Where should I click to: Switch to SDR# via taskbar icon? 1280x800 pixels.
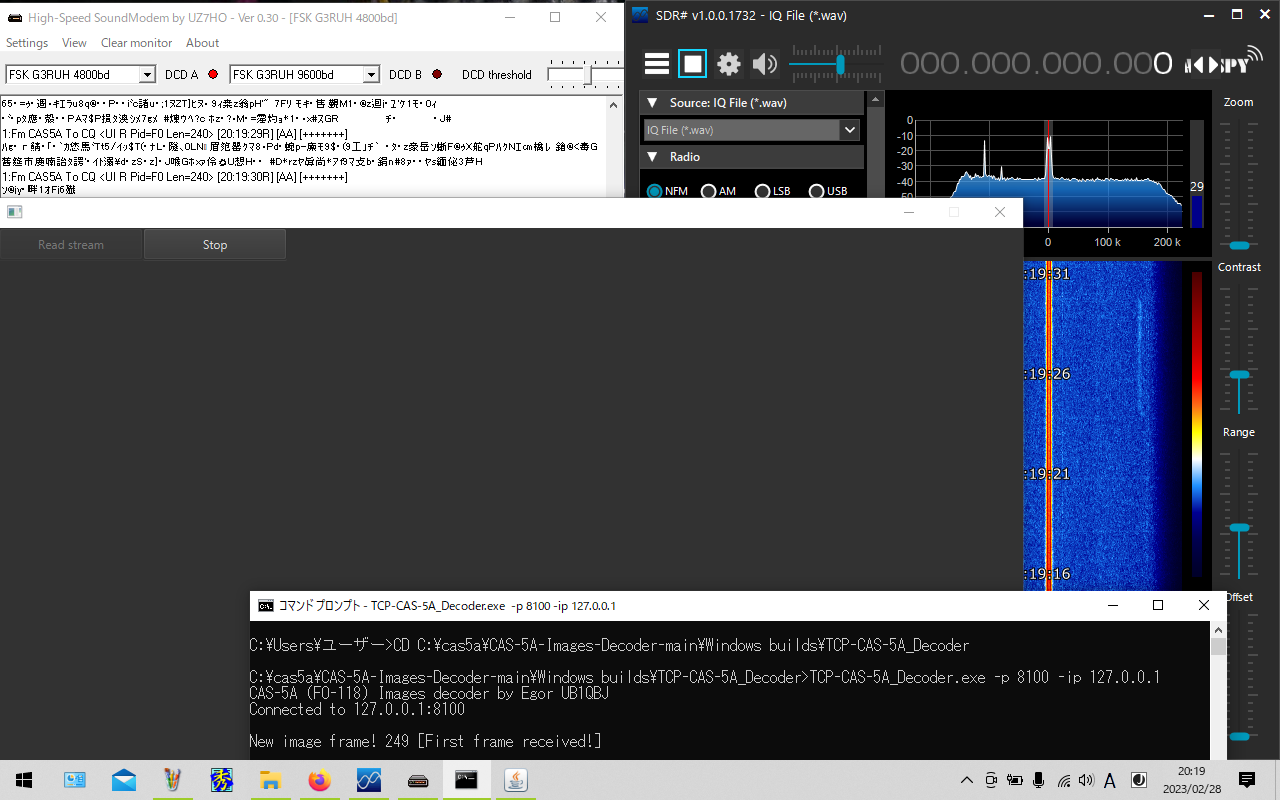point(368,780)
